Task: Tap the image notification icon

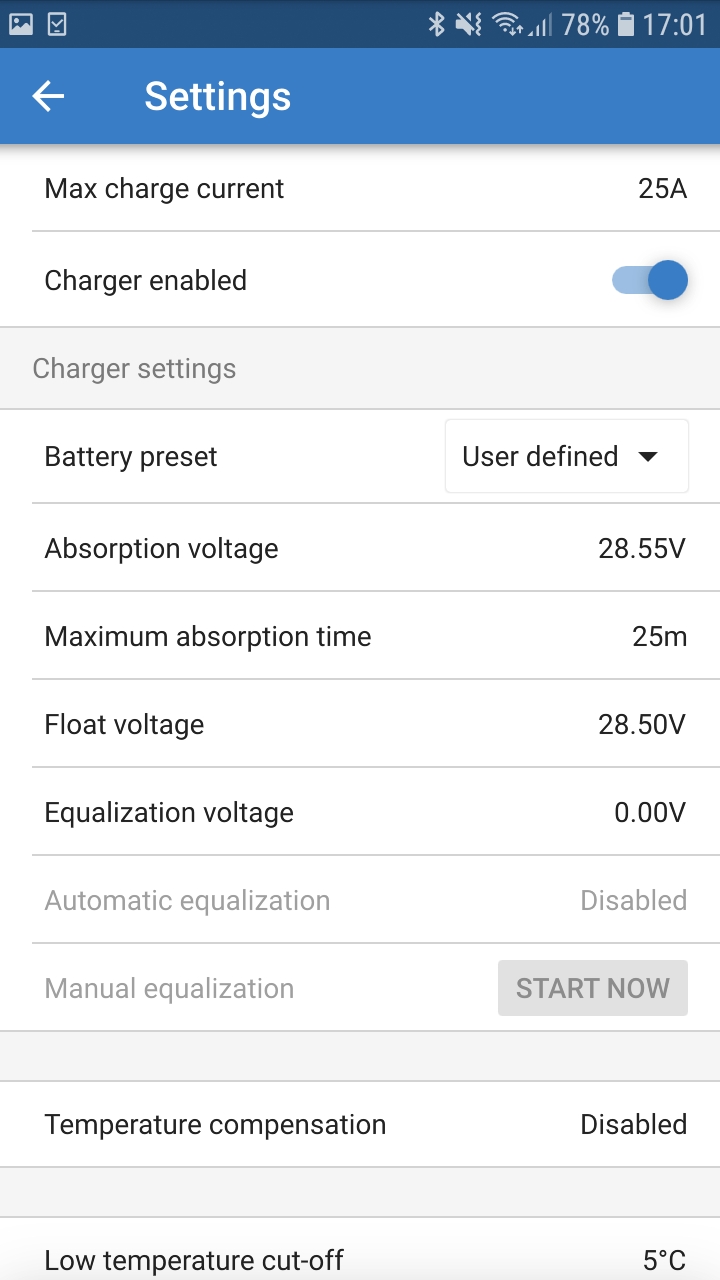Action: click(x=21, y=24)
